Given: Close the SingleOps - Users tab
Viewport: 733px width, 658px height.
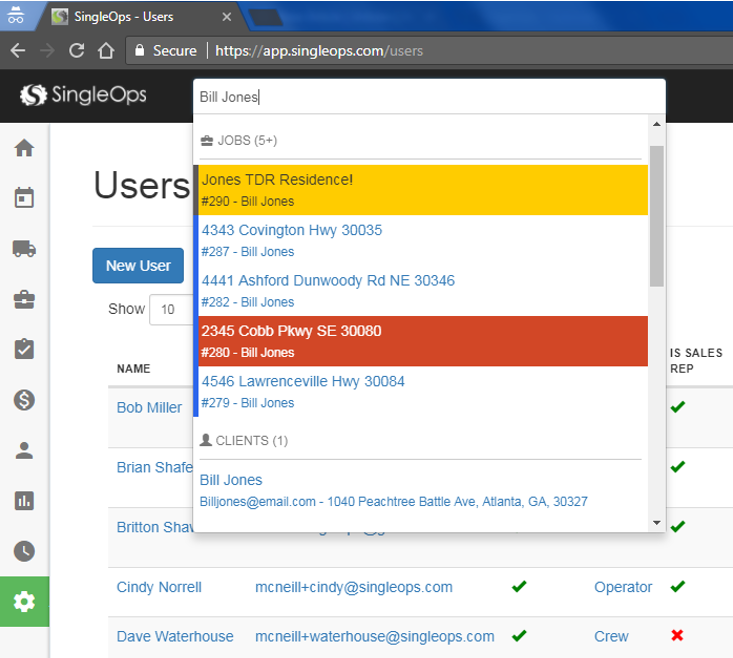Looking at the screenshot, I should (x=227, y=17).
